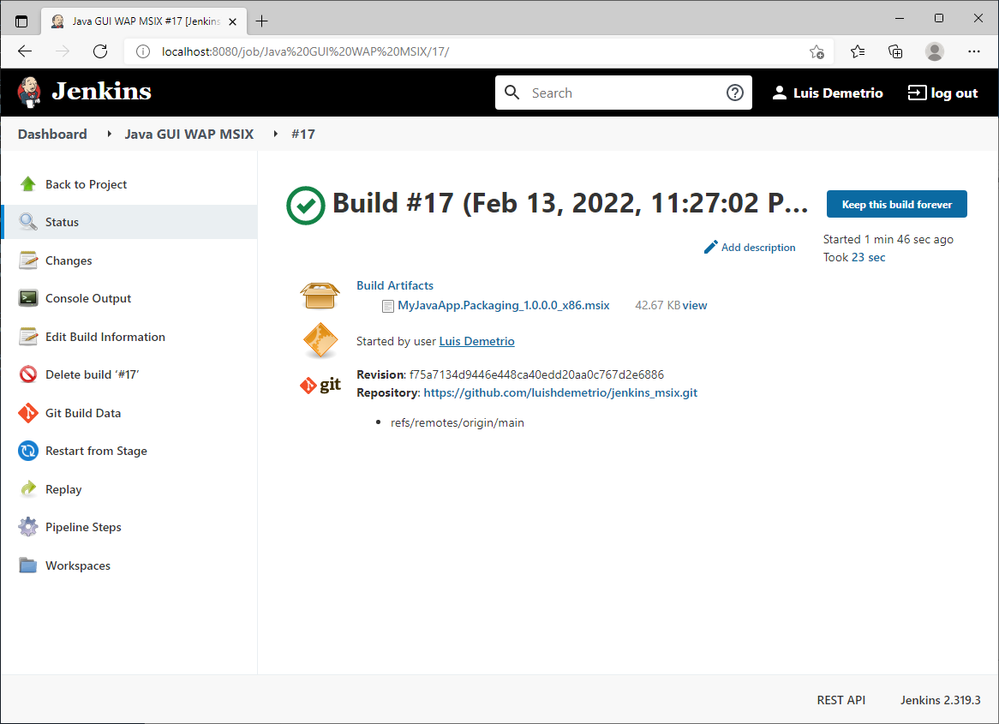Click the REST API footer link
Image resolution: width=999 pixels, height=724 pixels.
point(841,700)
